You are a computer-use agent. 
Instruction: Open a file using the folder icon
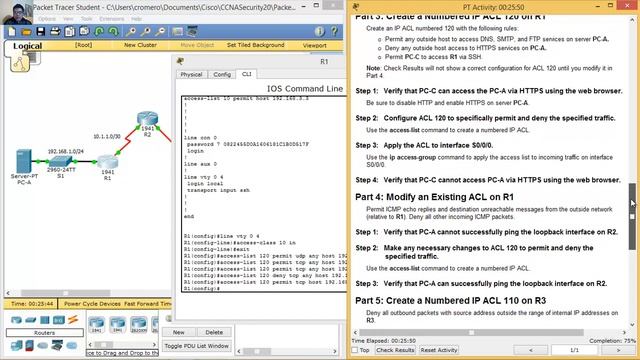coord(26,31)
